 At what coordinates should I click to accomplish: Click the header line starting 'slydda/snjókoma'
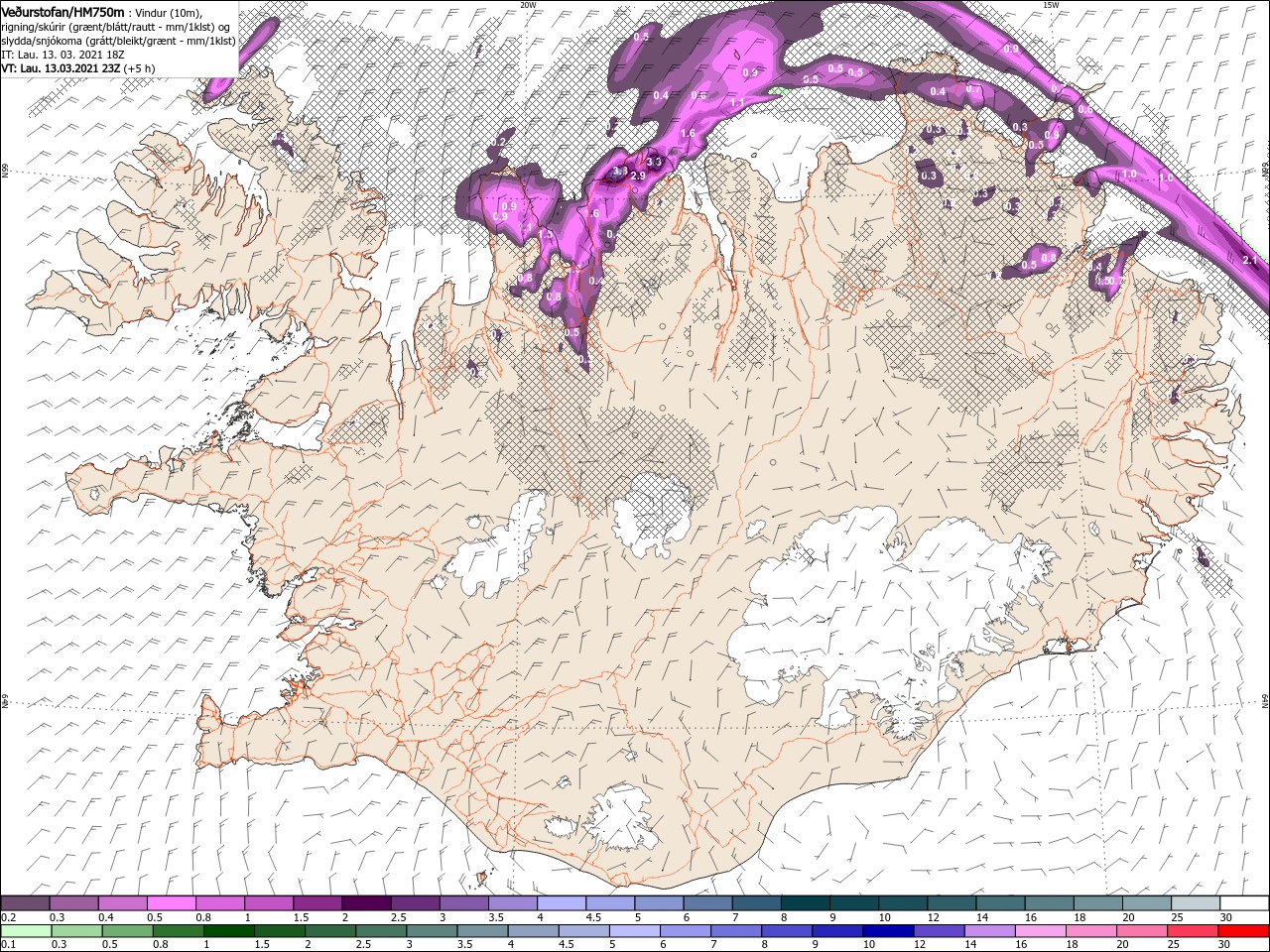(118, 41)
